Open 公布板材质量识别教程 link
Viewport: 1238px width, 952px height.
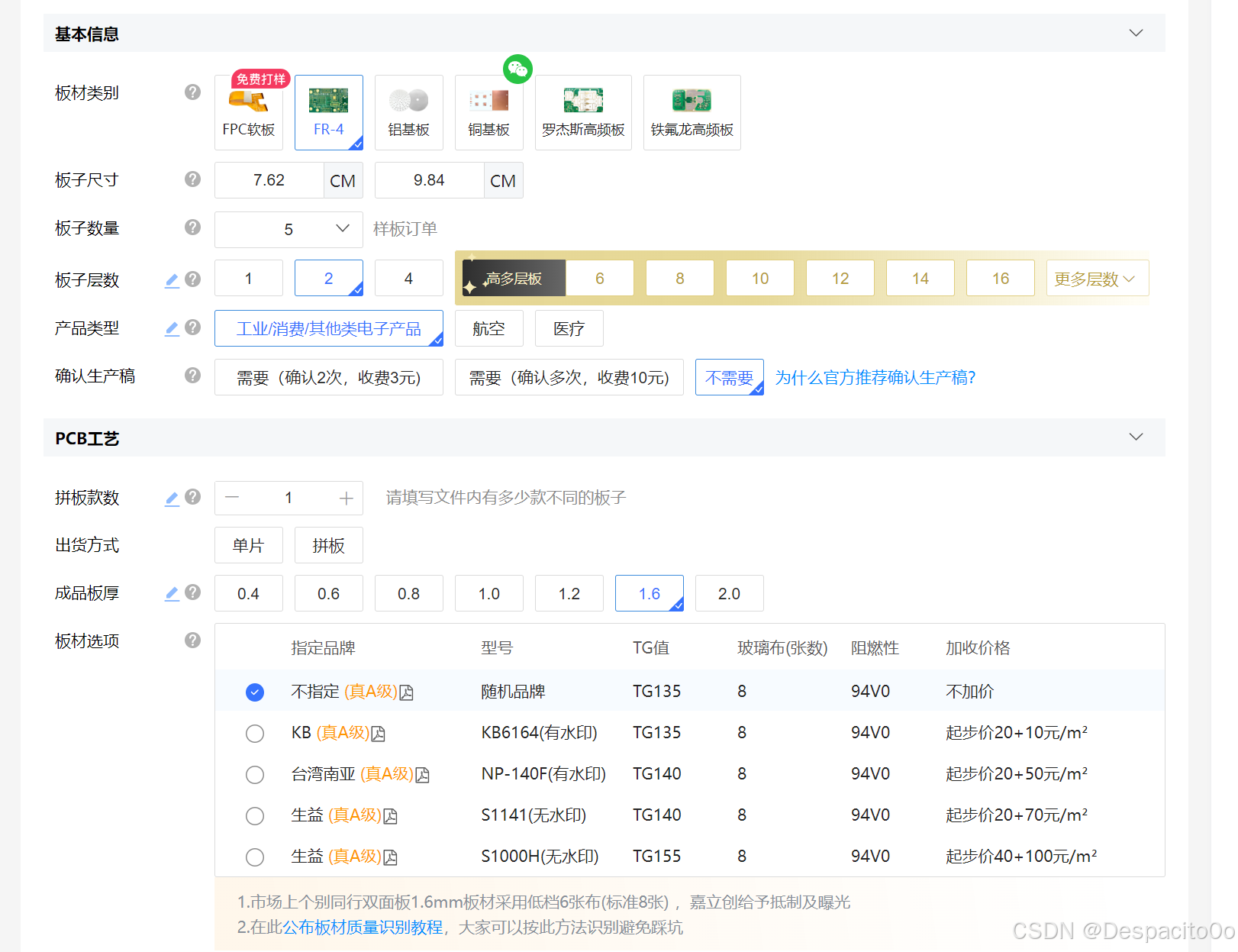pos(363,927)
